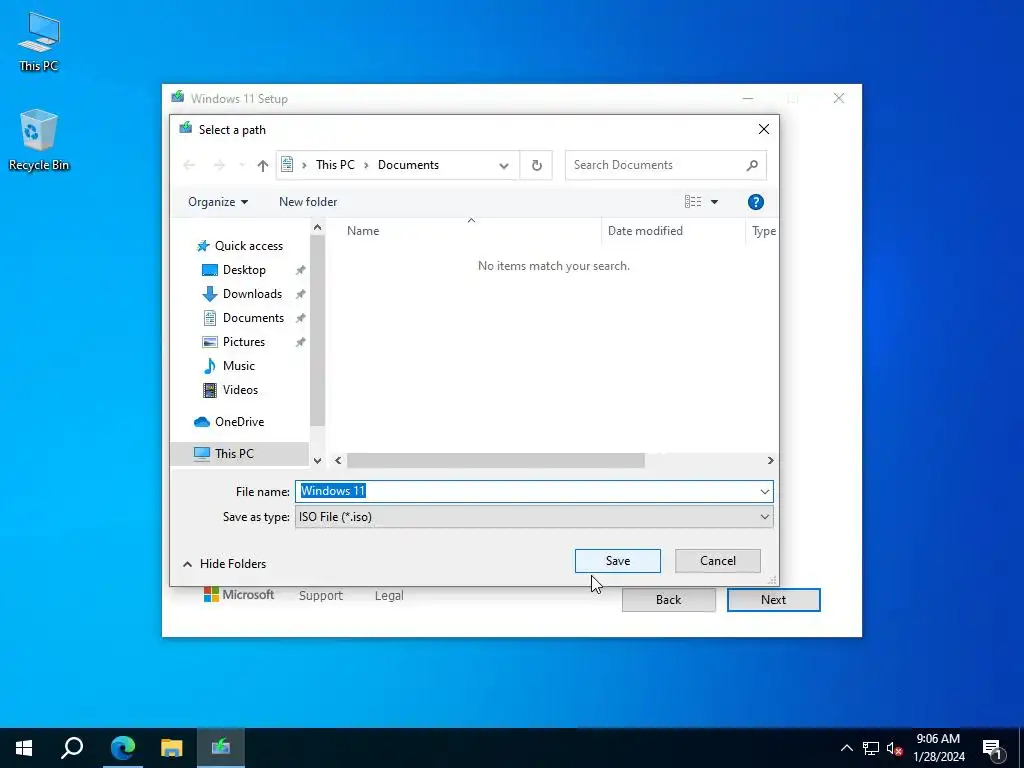This screenshot has width=1024, height=768.
Task: Launch Microsoft Edge from taskbar
Action: tap(123, 748)
